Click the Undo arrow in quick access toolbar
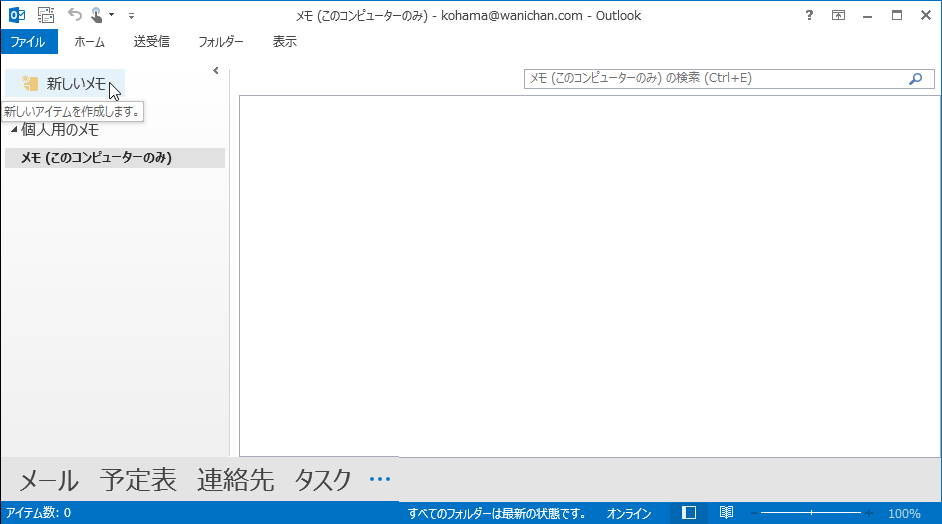Screen dimensions: 942x524 click(x=74, y=14)
